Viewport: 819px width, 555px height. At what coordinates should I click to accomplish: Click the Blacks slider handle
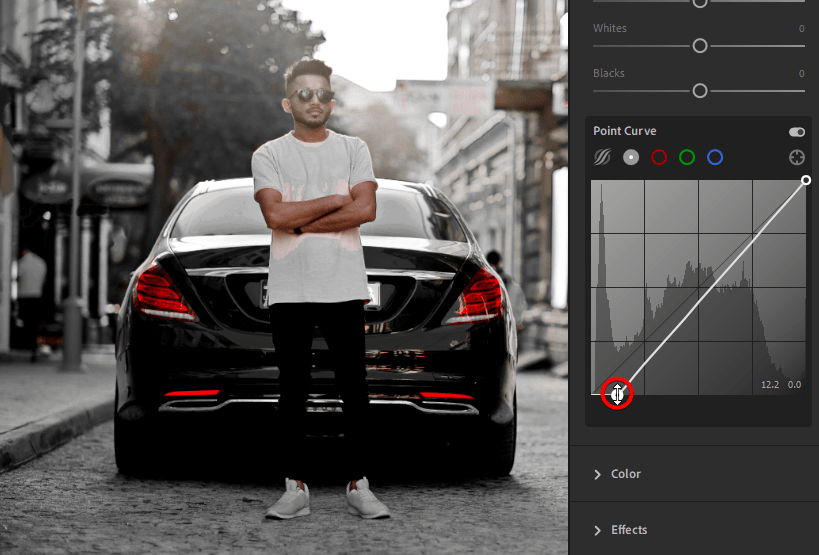[700, 91]
